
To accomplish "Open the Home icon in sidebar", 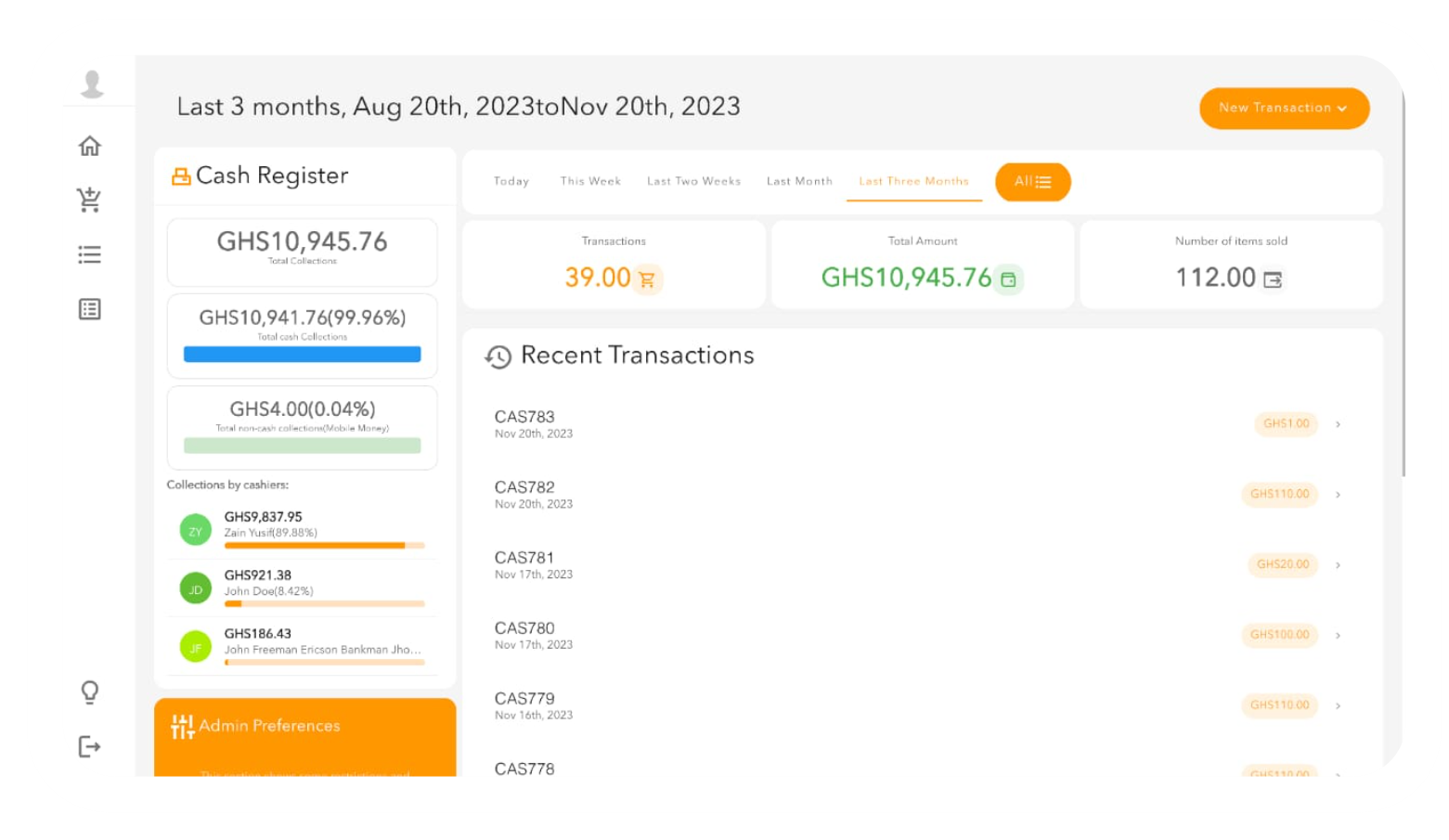I will (90, 146).
